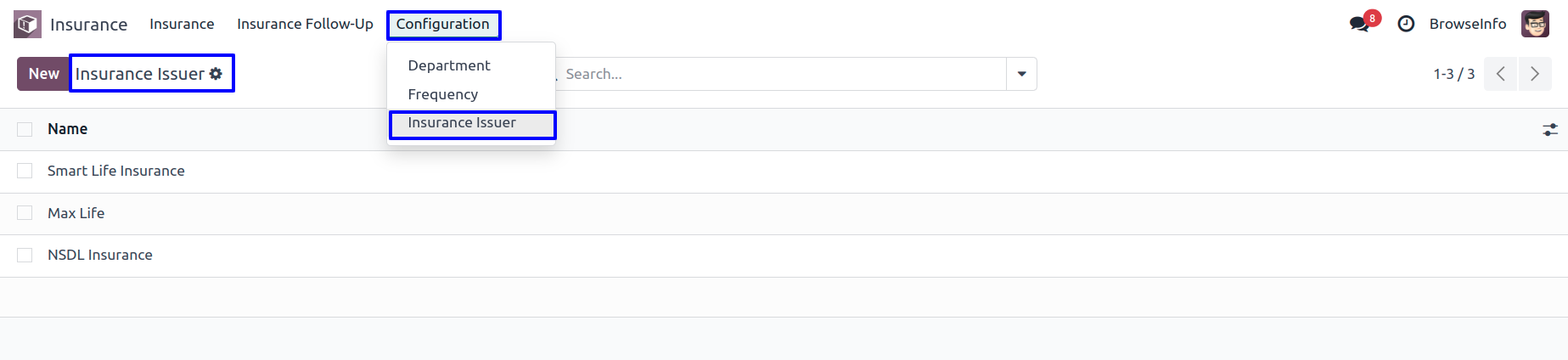Expand the search options dropdown arrow
Viewport: 1568px width, 360px height.
coord(1021,74)
